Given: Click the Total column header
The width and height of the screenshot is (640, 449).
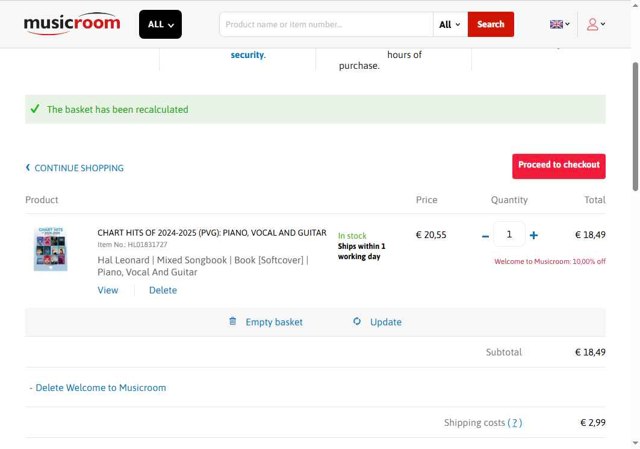Looking at the screenshot, I should point(595,200).
